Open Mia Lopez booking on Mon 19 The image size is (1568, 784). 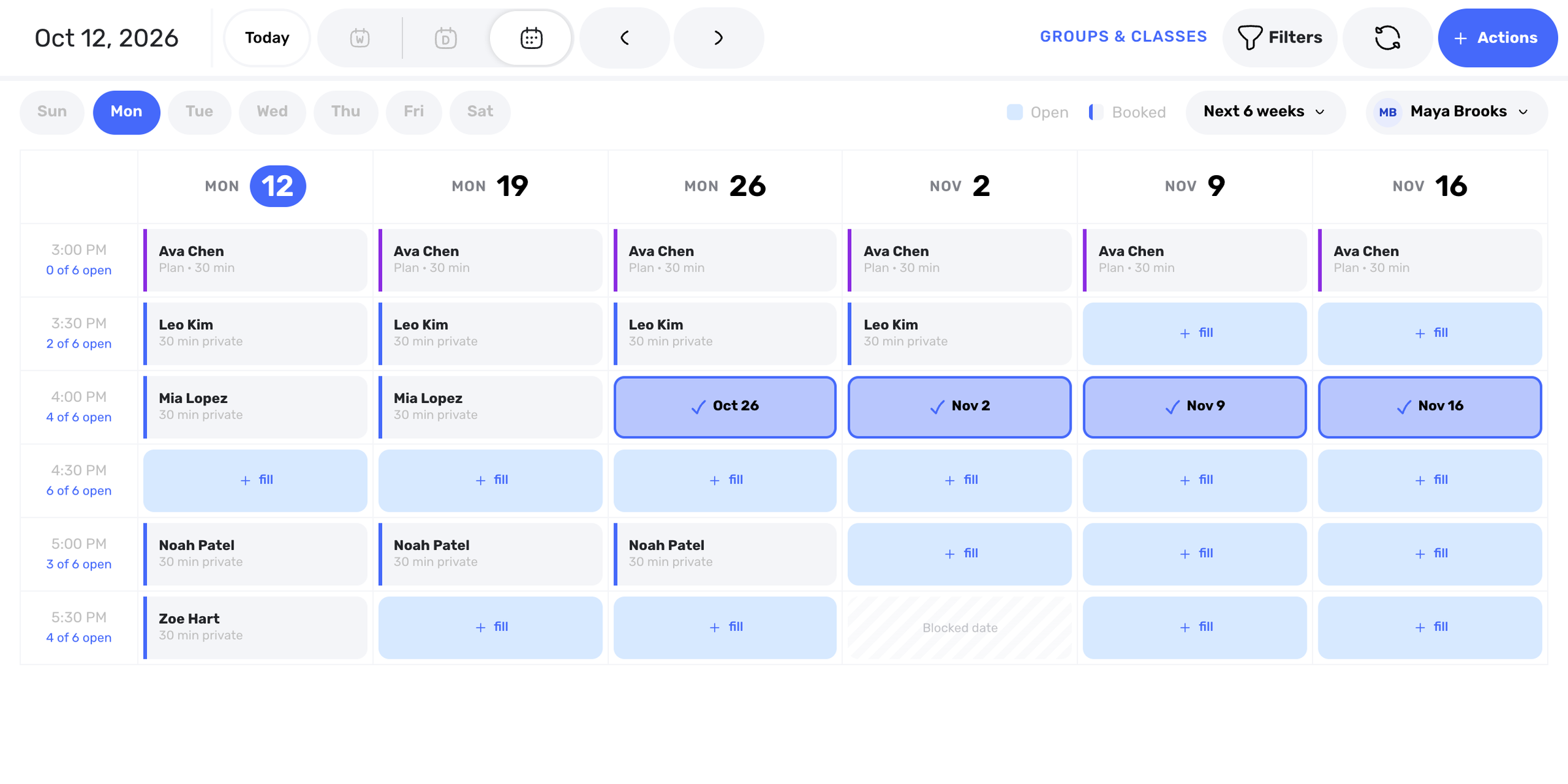click(490, 406)
